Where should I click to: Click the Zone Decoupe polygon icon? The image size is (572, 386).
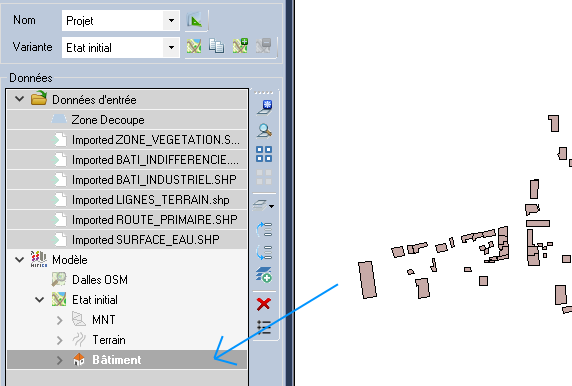[x=59, y=119]
